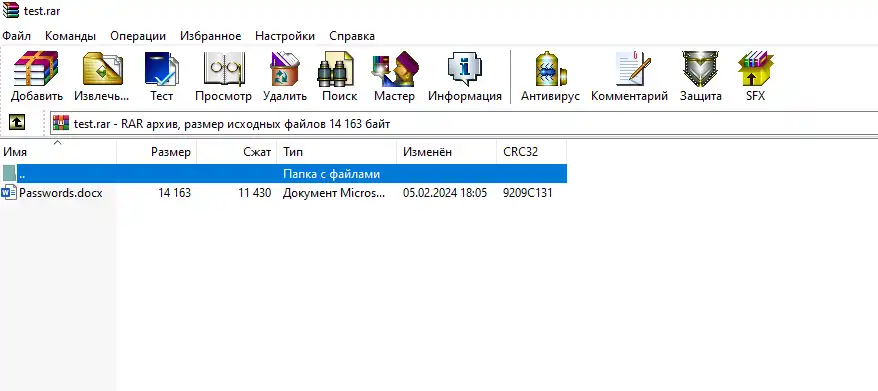Open the Команды menu
Viewport: 878px width, 391px height.
[x=71, y=36]
